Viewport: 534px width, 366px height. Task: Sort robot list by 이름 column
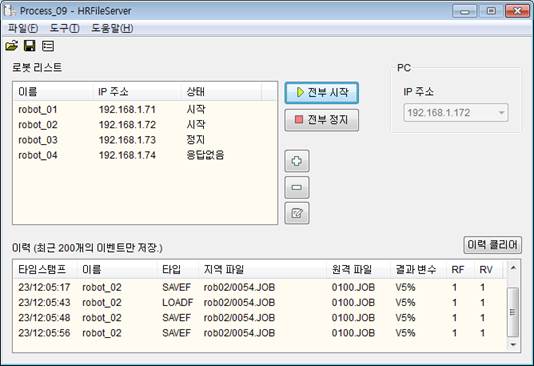pyautogui.click(x=53, y=92)
